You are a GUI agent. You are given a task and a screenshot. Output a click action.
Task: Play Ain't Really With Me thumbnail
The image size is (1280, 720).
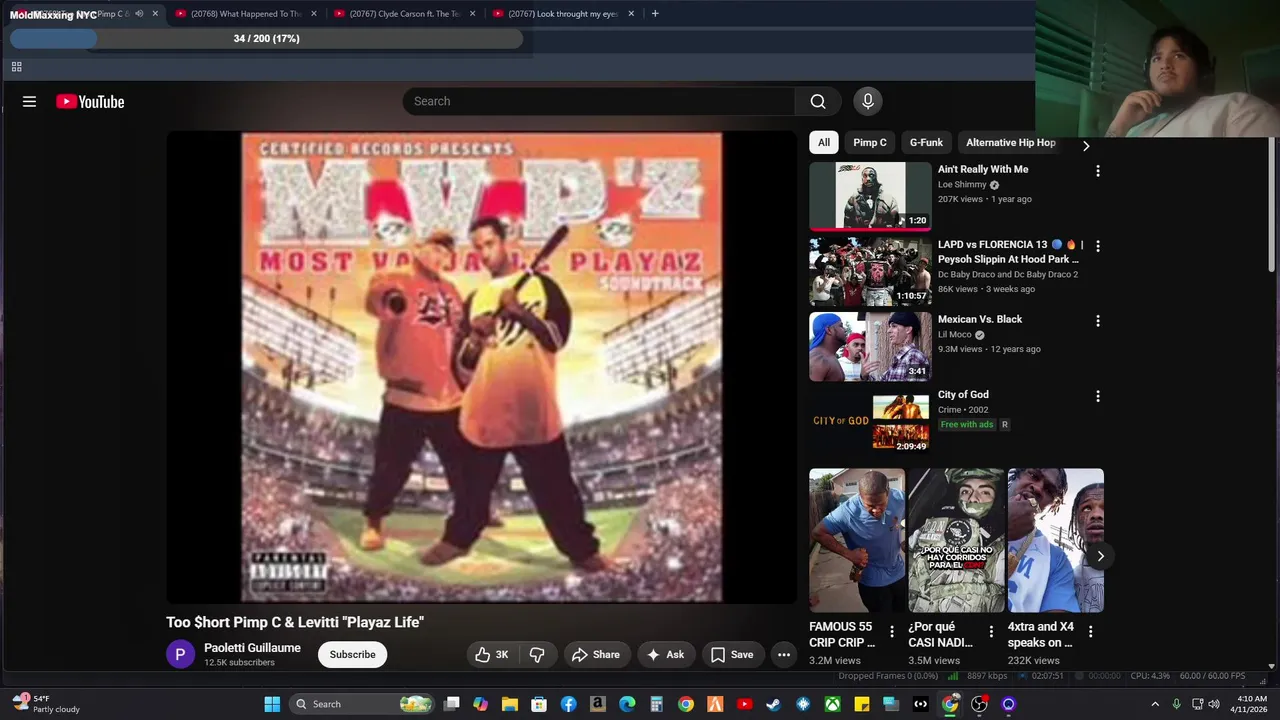pyautogui.click(x=870, y=196)
